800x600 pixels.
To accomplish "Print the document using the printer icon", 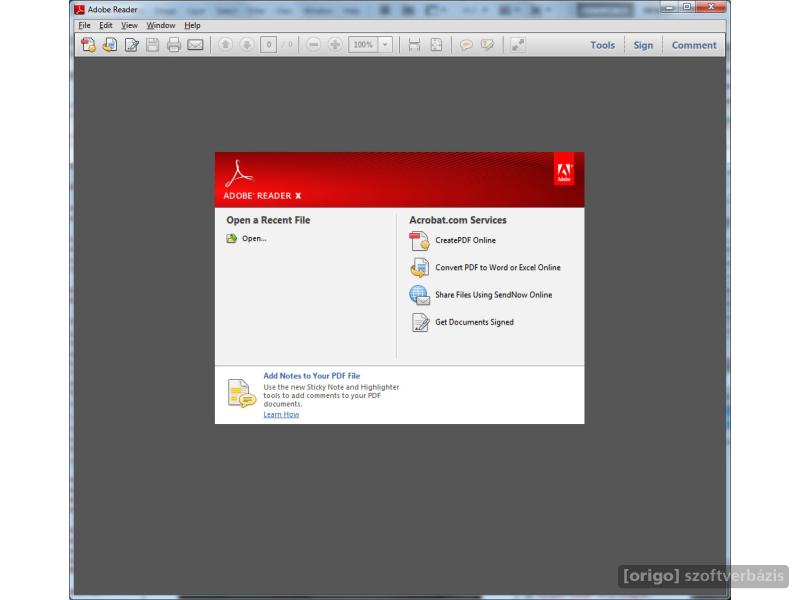I will point(174,45).
